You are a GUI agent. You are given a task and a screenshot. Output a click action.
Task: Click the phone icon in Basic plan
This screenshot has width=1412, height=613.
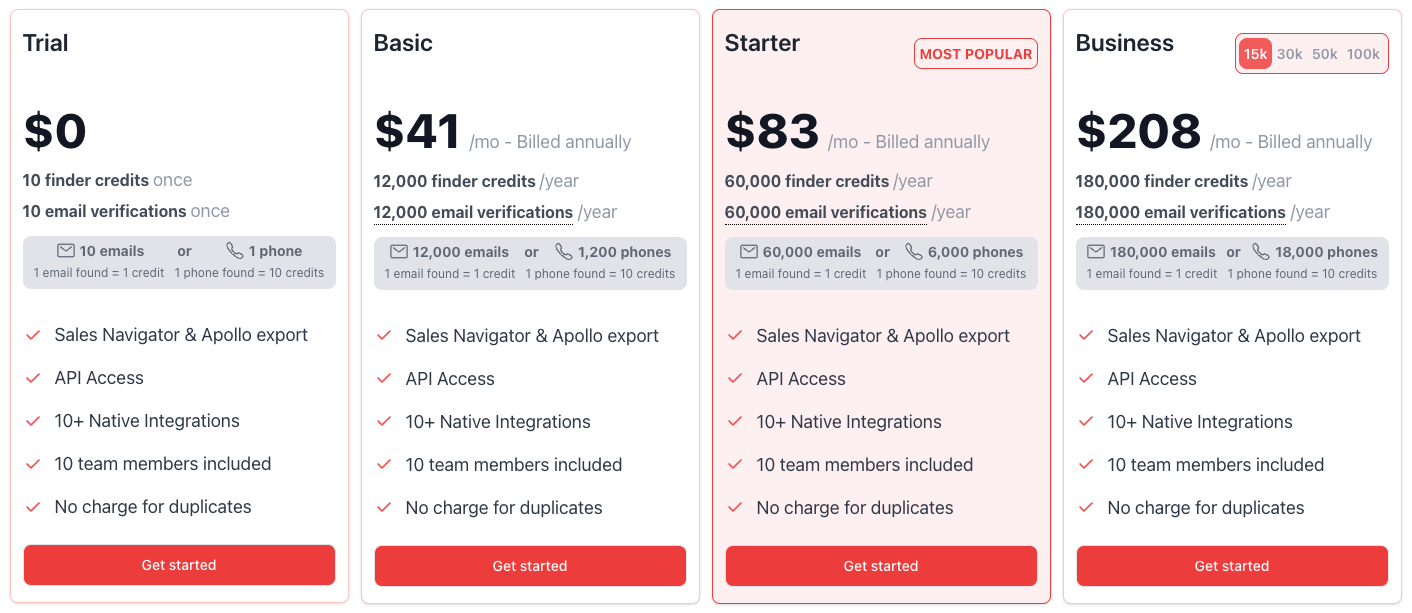(564, 252)
